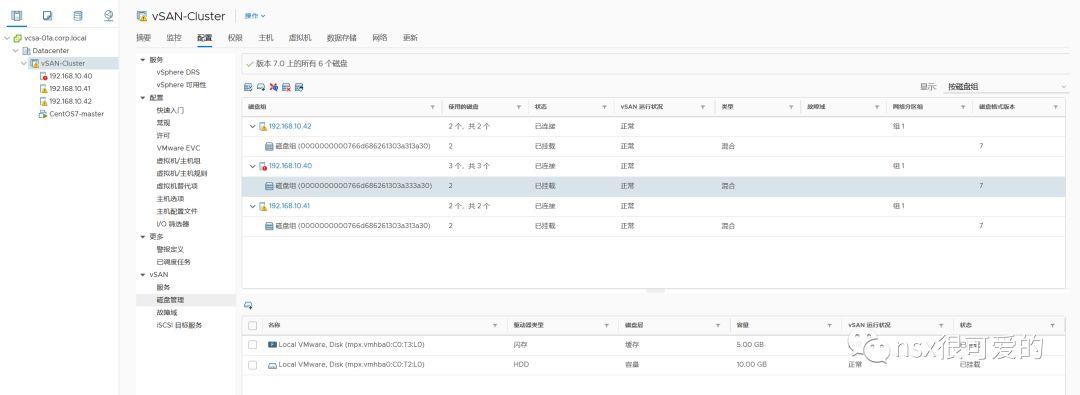The width and height of the screenshot is (1080, 395).
Task: Check the box for disk mpx.vmhba0:C0:T2:L0
Action: point(253,365)
